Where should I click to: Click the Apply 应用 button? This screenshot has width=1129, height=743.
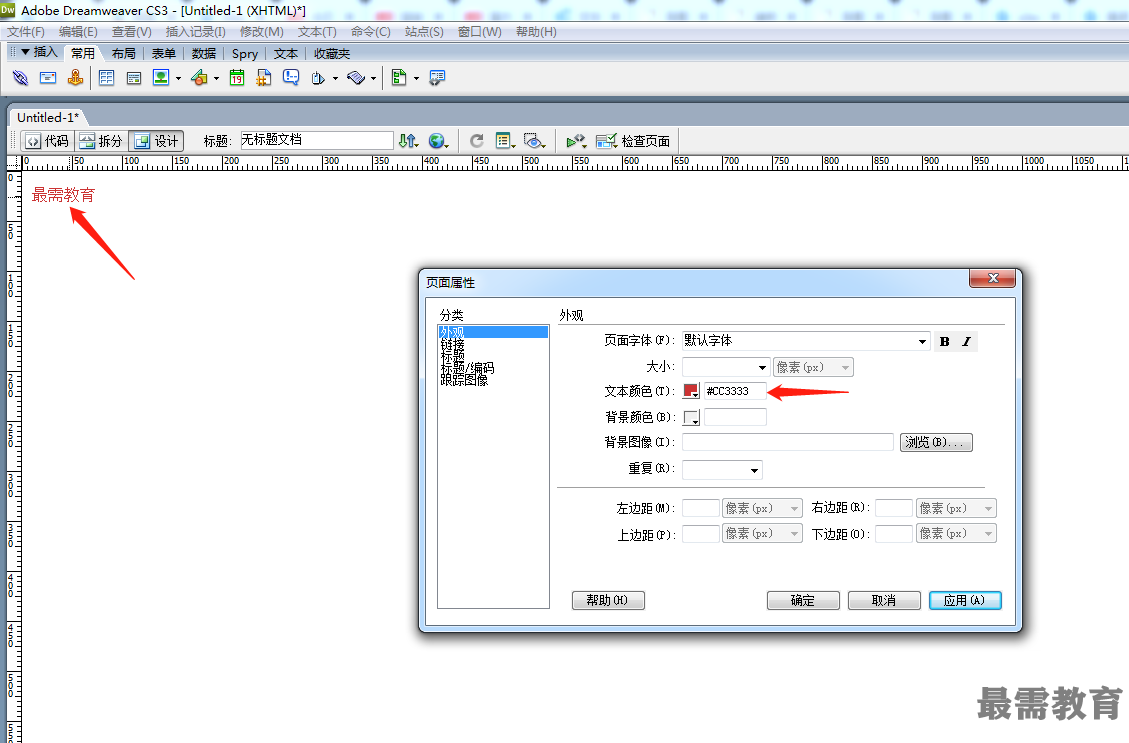(965, 600)
